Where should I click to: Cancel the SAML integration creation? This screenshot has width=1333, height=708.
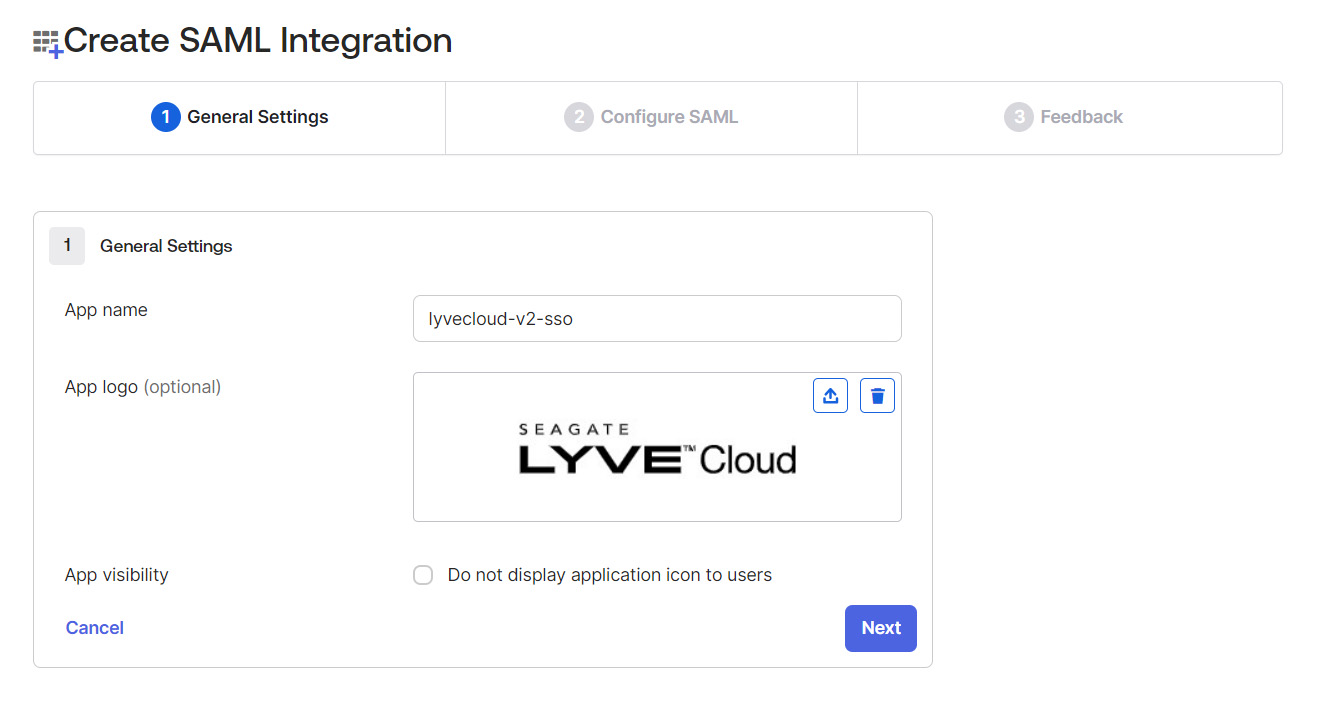tap(94, 627)
